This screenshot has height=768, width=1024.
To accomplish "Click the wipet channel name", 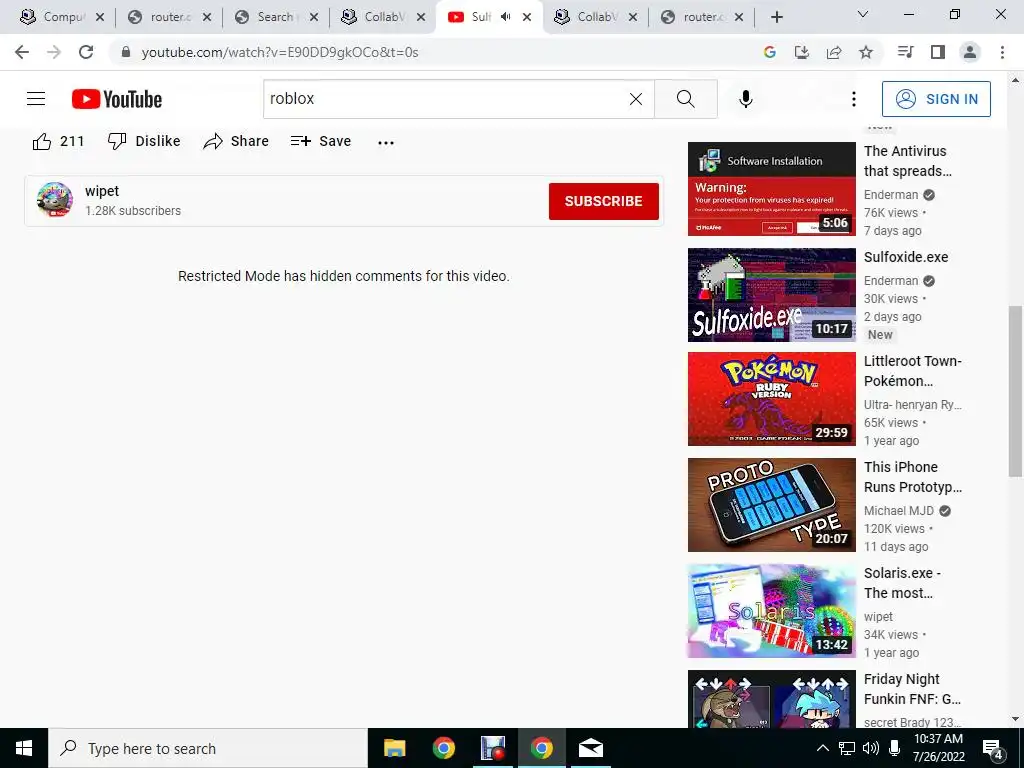I will (102, 191).
